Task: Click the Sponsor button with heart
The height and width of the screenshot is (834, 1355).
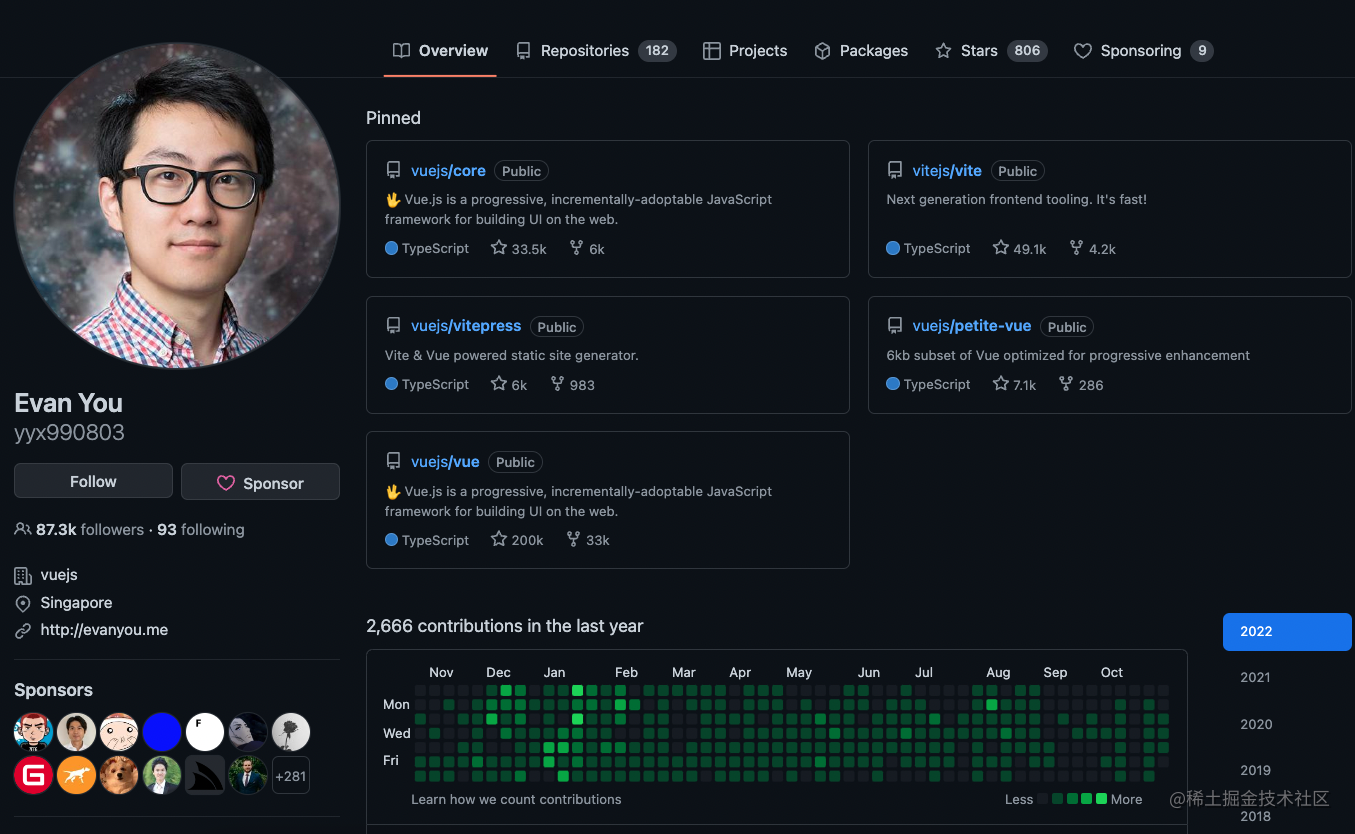Action: point(260,482)
